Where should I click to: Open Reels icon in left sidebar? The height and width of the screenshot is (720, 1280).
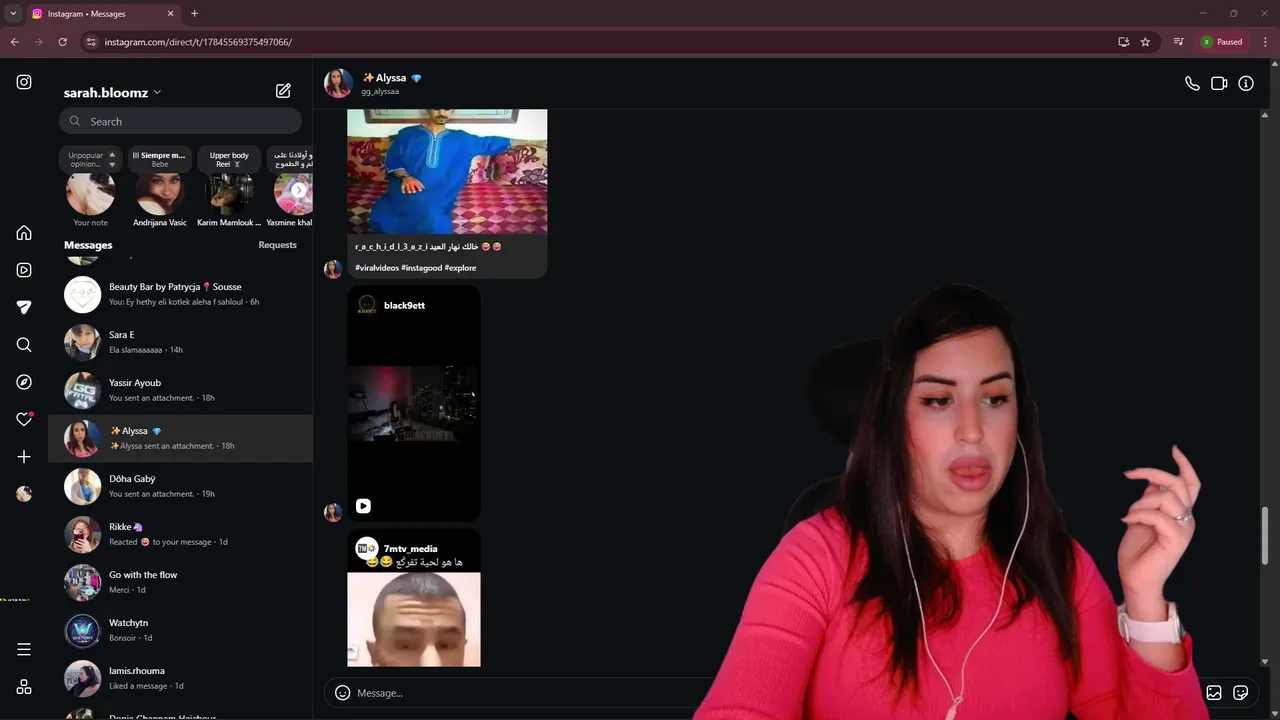(x=24, y=270)
